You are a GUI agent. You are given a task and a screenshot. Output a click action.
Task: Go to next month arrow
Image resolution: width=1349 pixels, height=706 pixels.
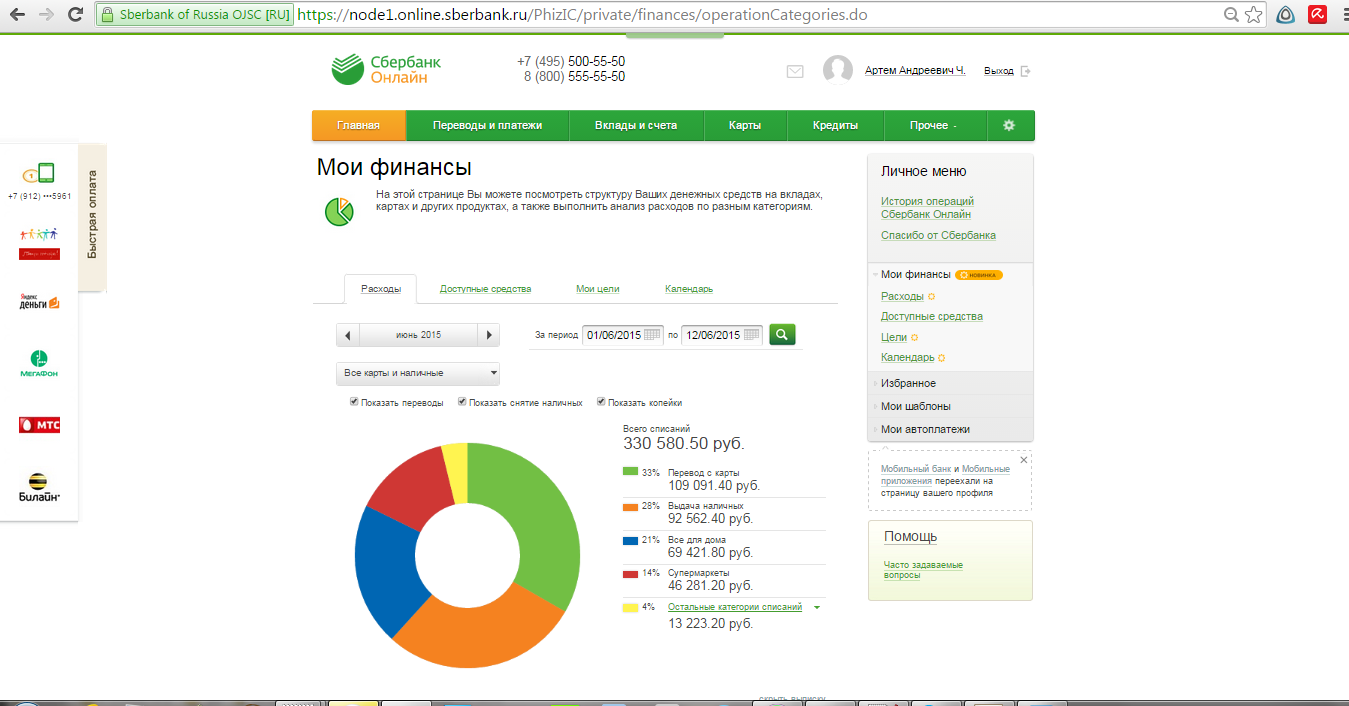point(488,335)
